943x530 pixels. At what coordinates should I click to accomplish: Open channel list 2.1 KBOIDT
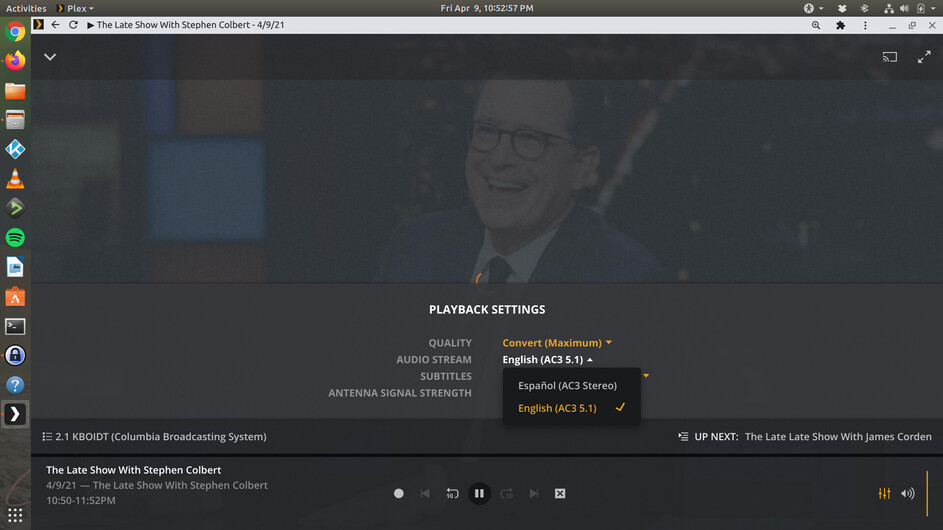pyautogui.click(x=155, y=437)
